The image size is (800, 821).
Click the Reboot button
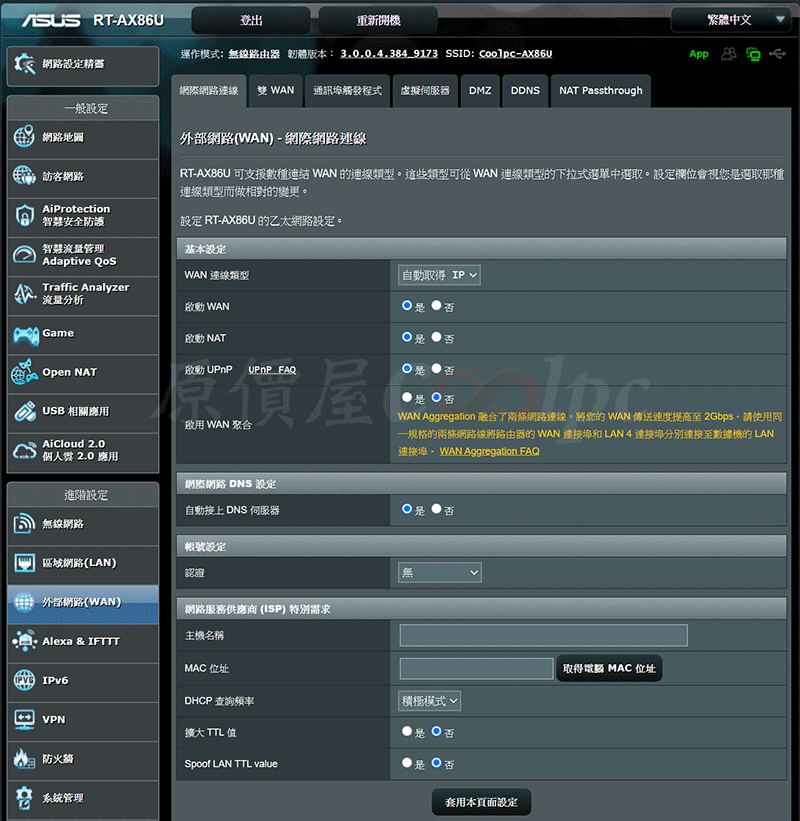pos(378,20)
